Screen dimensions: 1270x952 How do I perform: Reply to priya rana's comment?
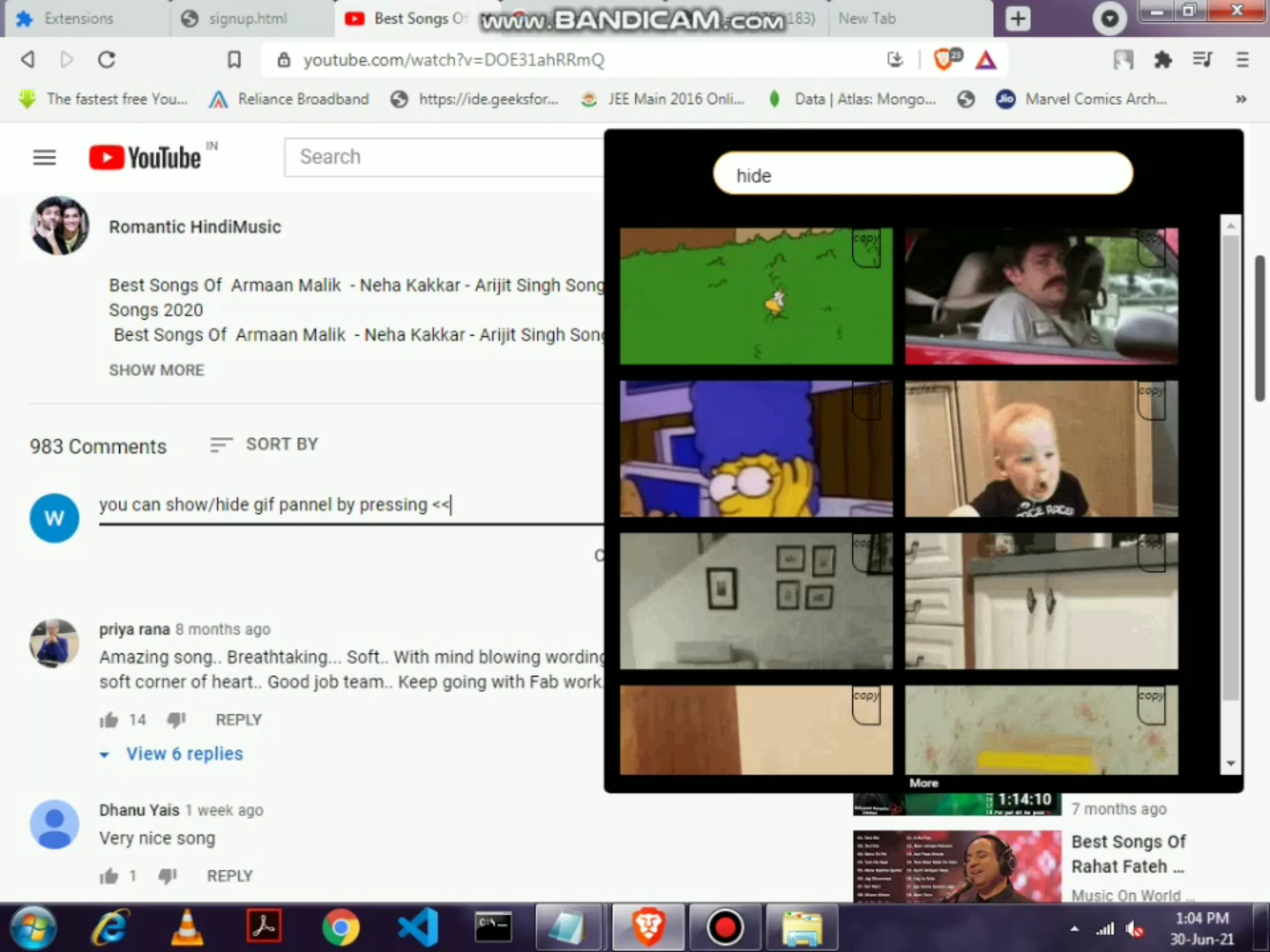[238, 720]
